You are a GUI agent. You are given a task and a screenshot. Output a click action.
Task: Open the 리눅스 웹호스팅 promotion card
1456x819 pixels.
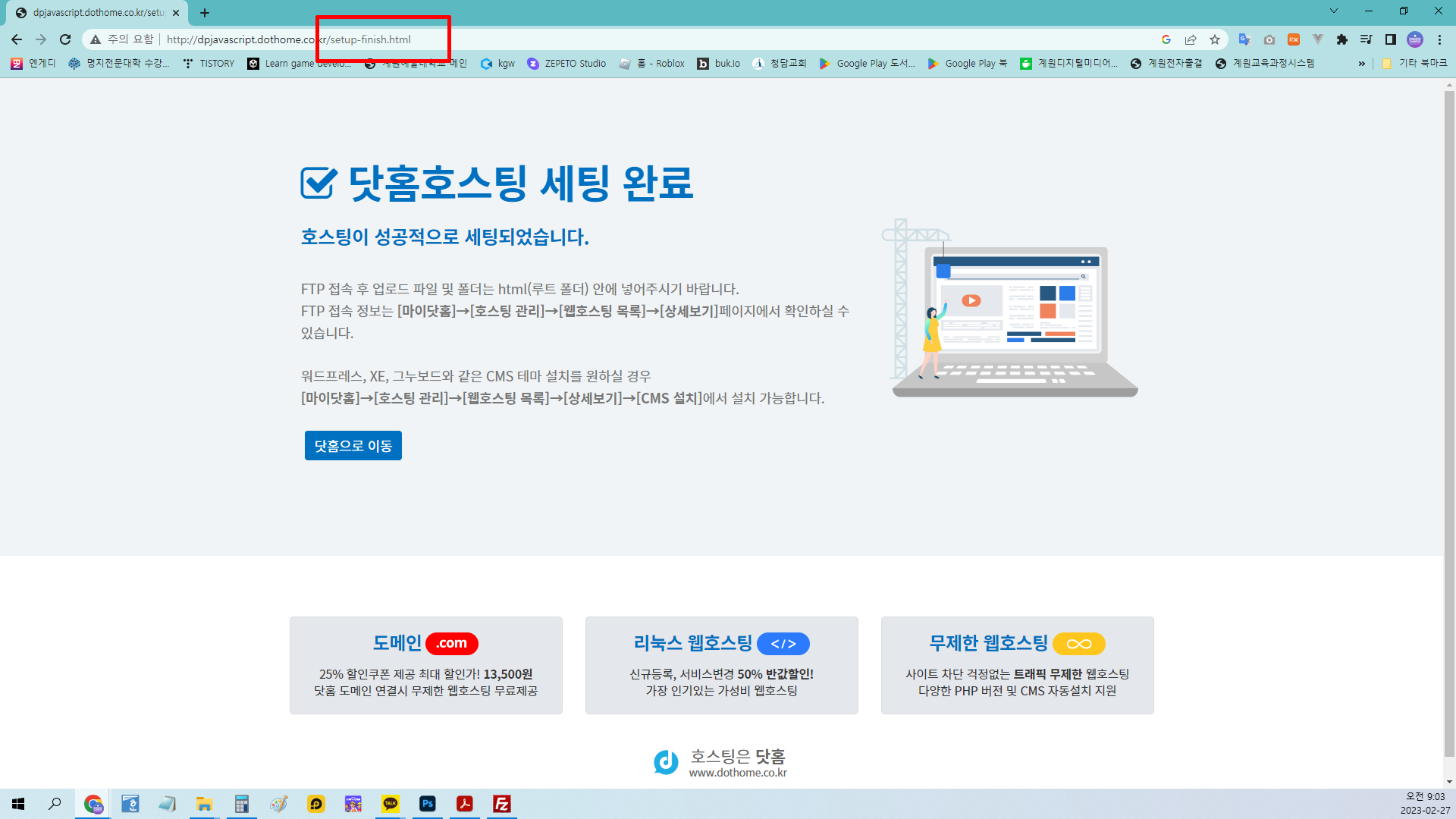(721, 665)
